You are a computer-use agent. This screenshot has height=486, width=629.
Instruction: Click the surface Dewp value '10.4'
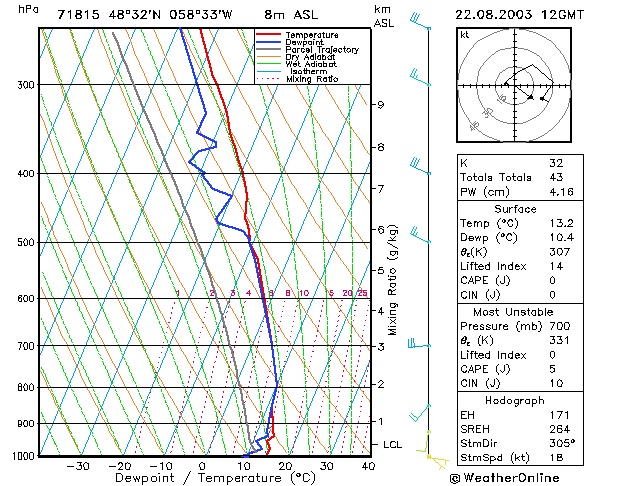pyautogui.click(x=562, y=237)
